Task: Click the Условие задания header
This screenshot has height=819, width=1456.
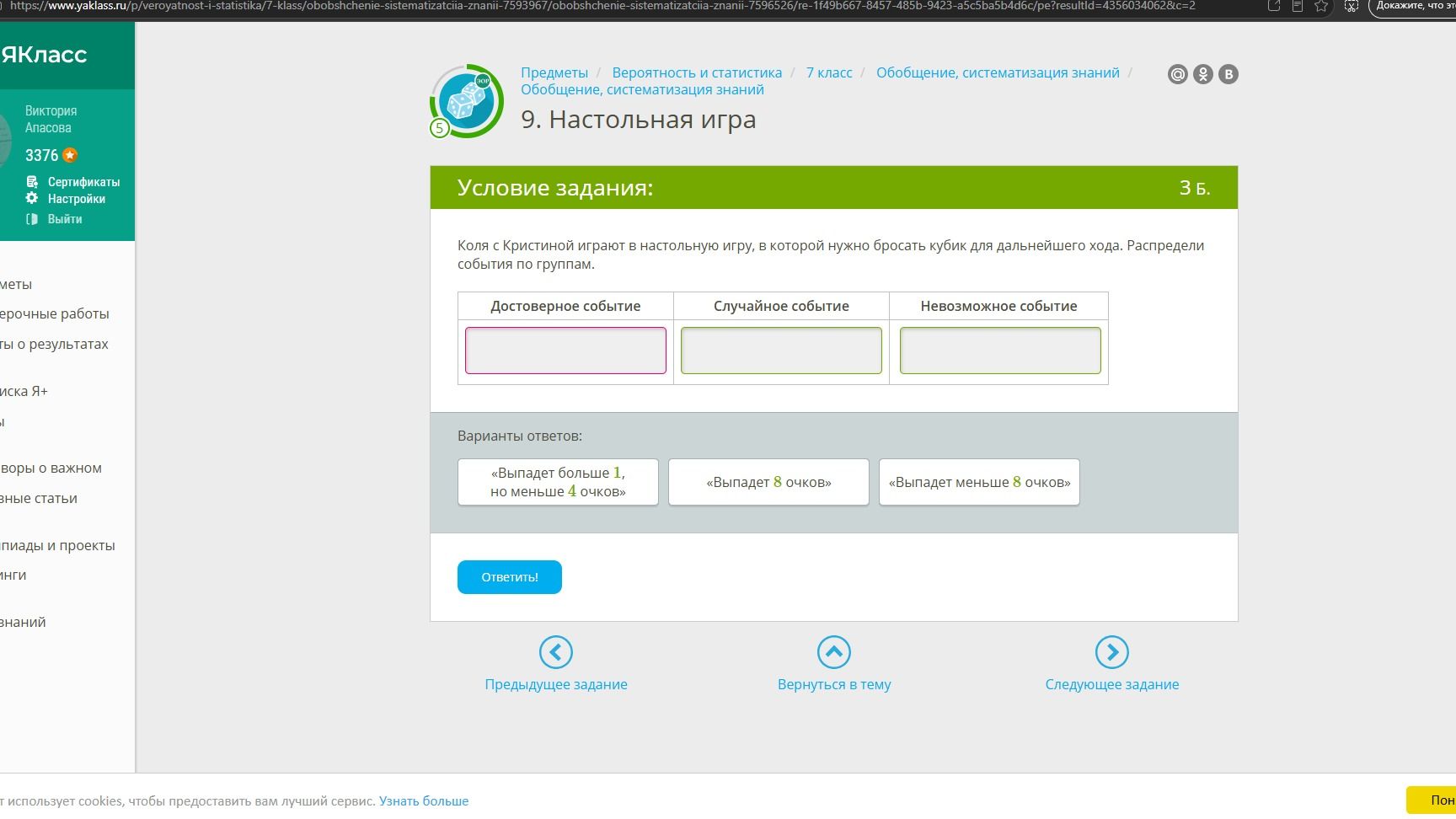Action: point(555,188)
